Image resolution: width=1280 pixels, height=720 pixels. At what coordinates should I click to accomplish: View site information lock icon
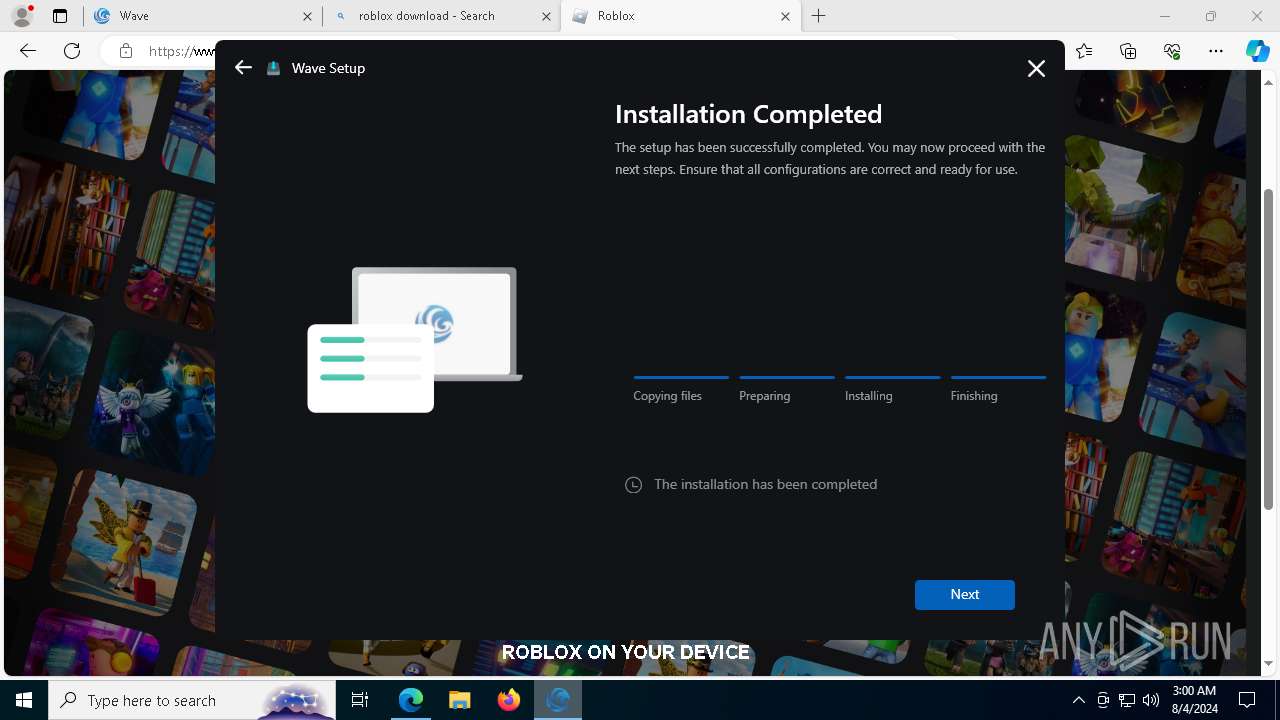(x=126, y=51)
